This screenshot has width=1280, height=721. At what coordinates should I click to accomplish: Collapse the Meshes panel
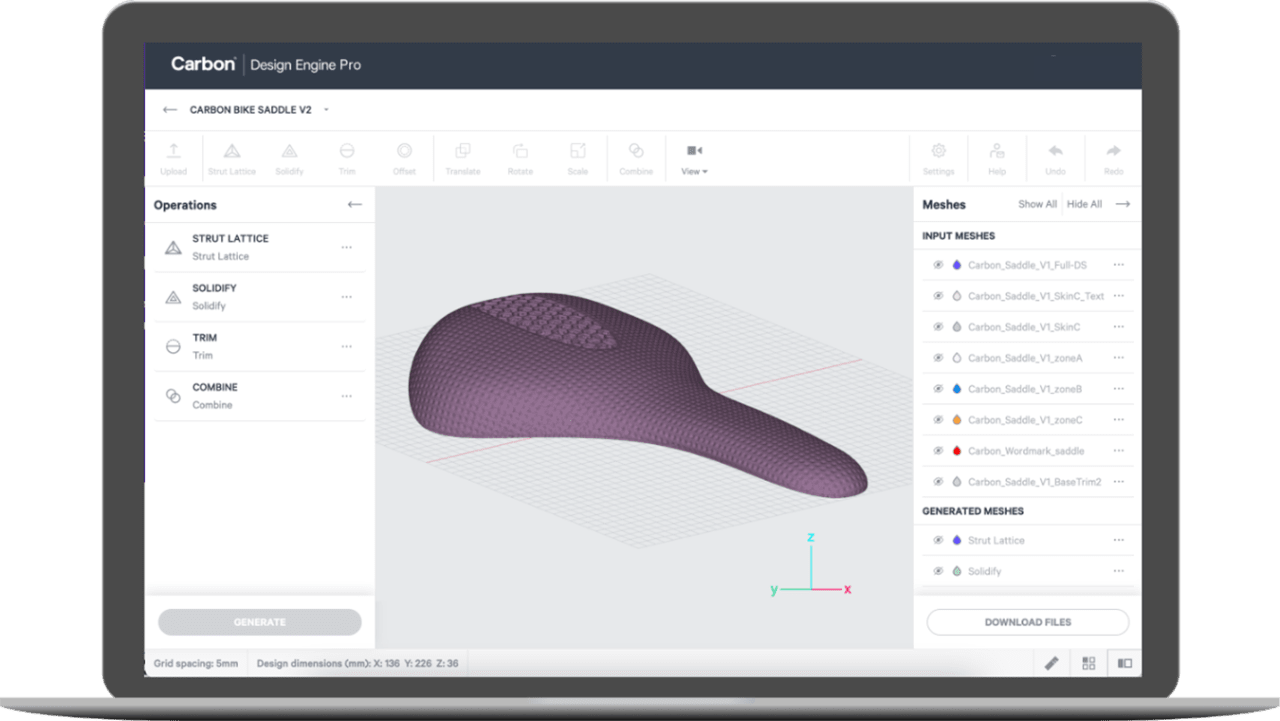[1122, 204]
